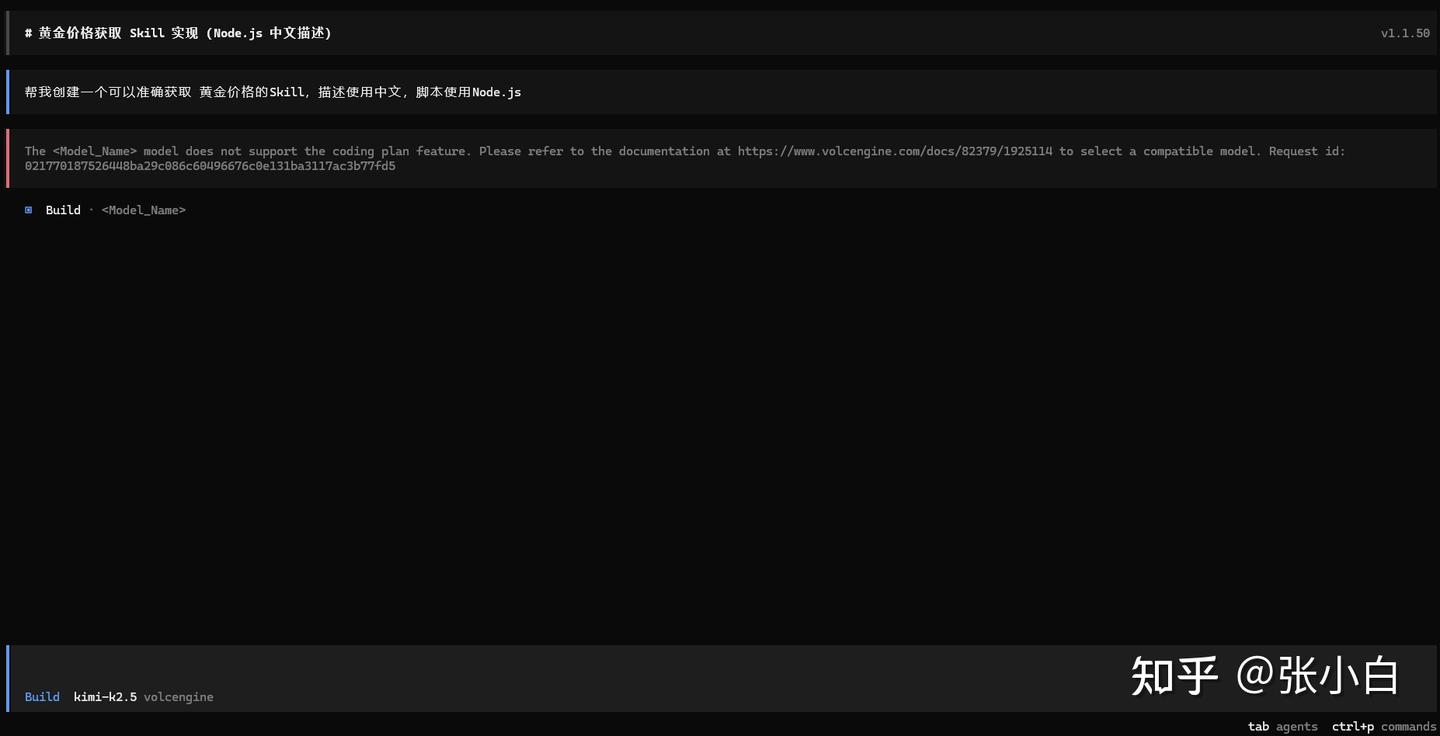The image size is (1440, 736).
Task: Click the small square Build icon
Action: click(29, 210)
